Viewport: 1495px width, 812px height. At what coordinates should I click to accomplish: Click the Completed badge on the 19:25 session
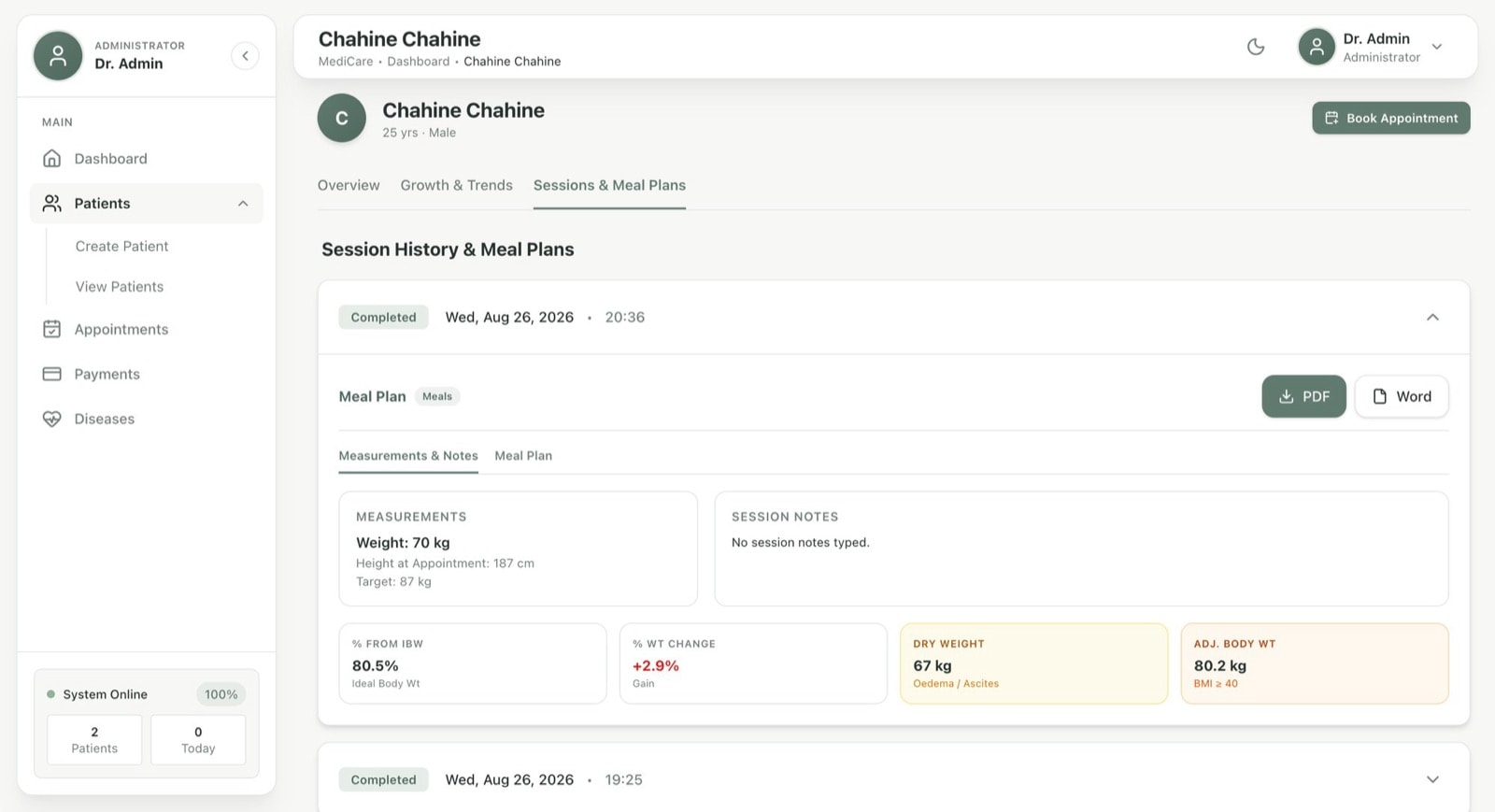click(x=383, y=779)
